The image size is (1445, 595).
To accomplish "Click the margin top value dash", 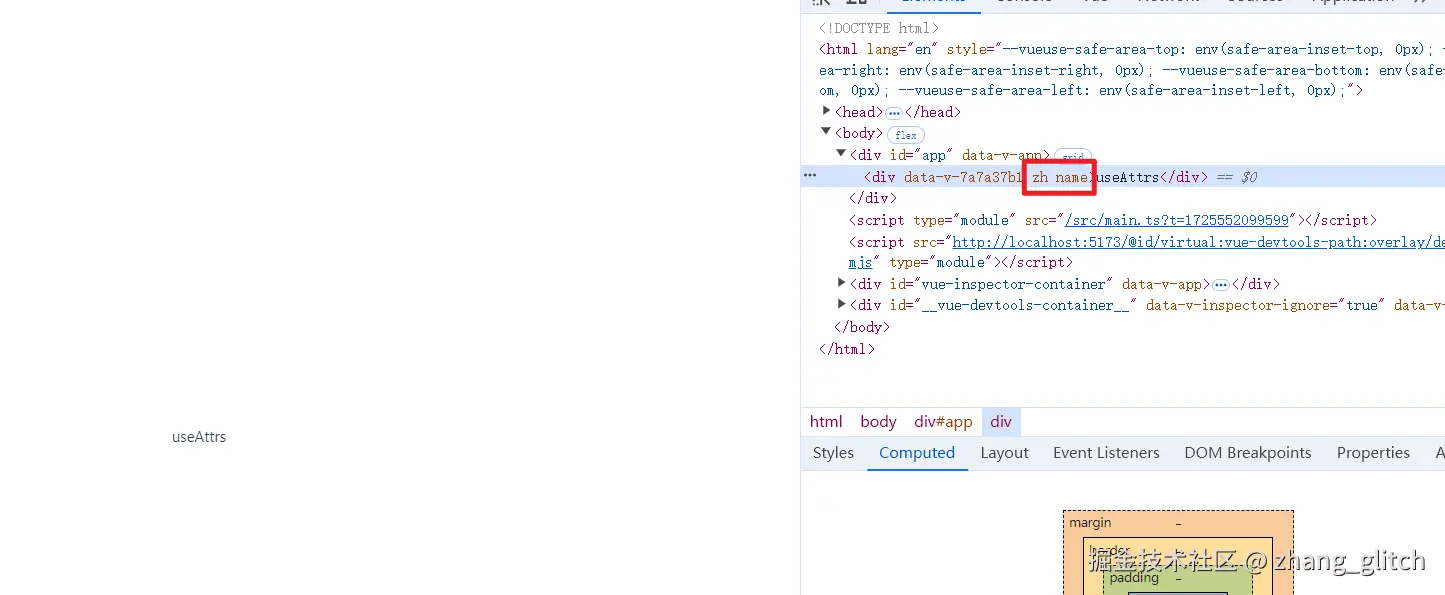I will click(x=1178, y=523).
